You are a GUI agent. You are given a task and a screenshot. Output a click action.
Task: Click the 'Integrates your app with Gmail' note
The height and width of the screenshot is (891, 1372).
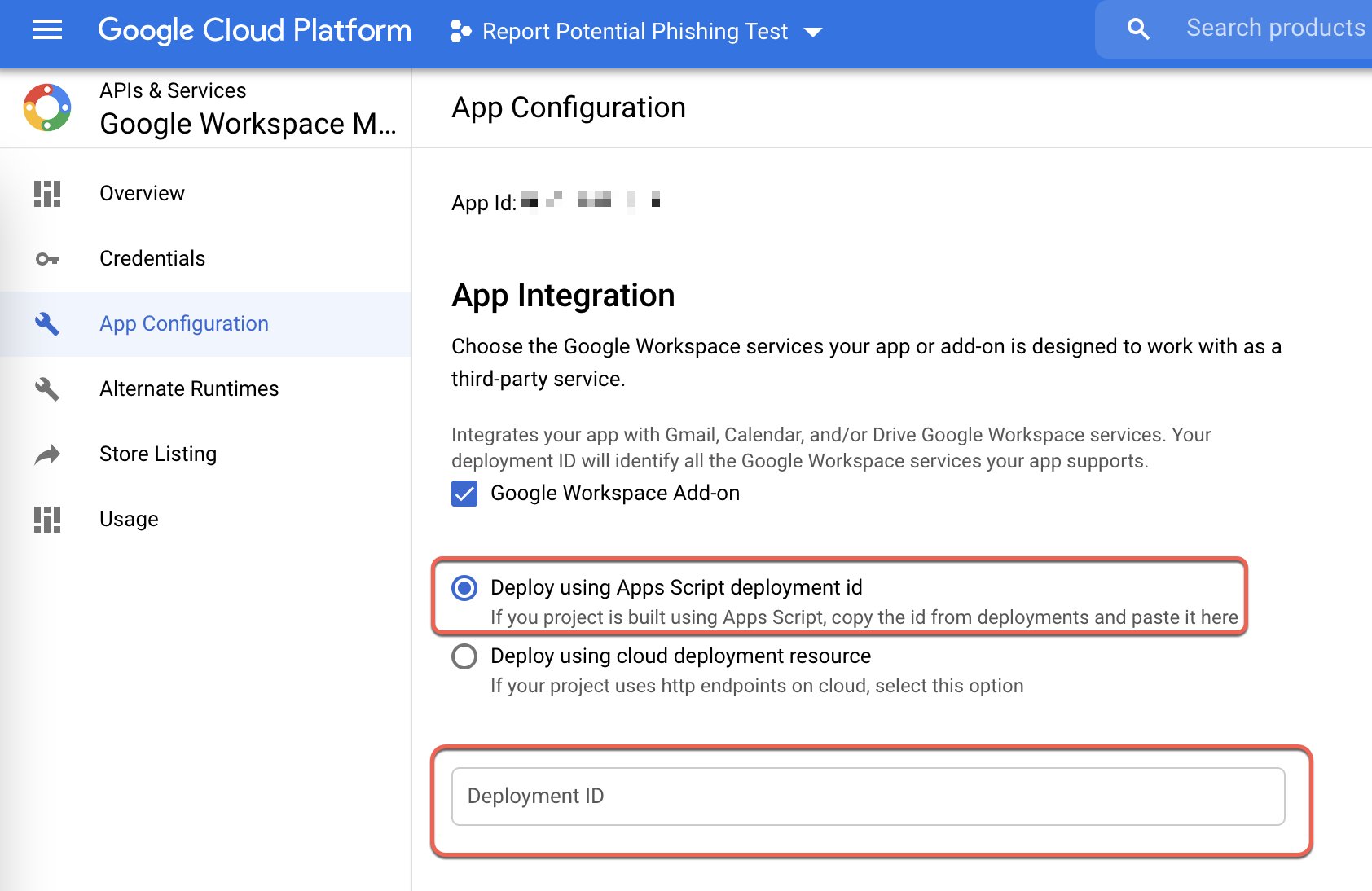[x=831, y=448]
